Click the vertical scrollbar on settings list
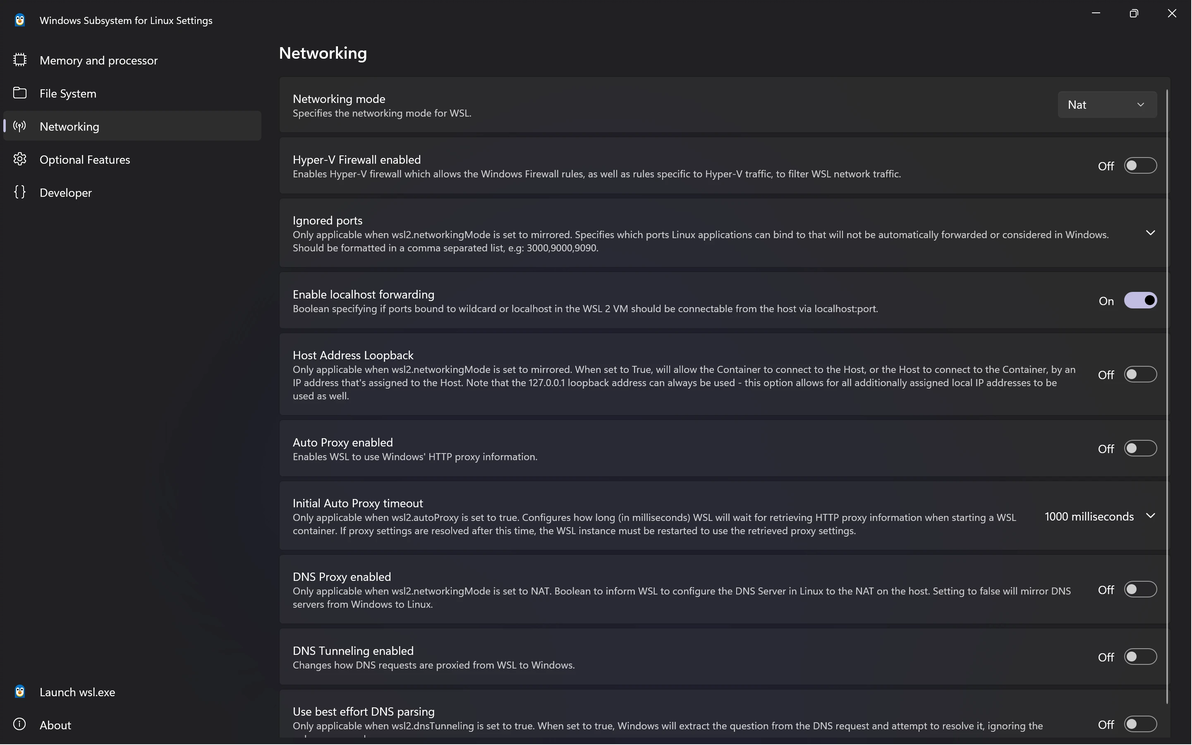The height and width of the screenshot is (745, 1192). pyautogui.click(x=1168, y=400)
